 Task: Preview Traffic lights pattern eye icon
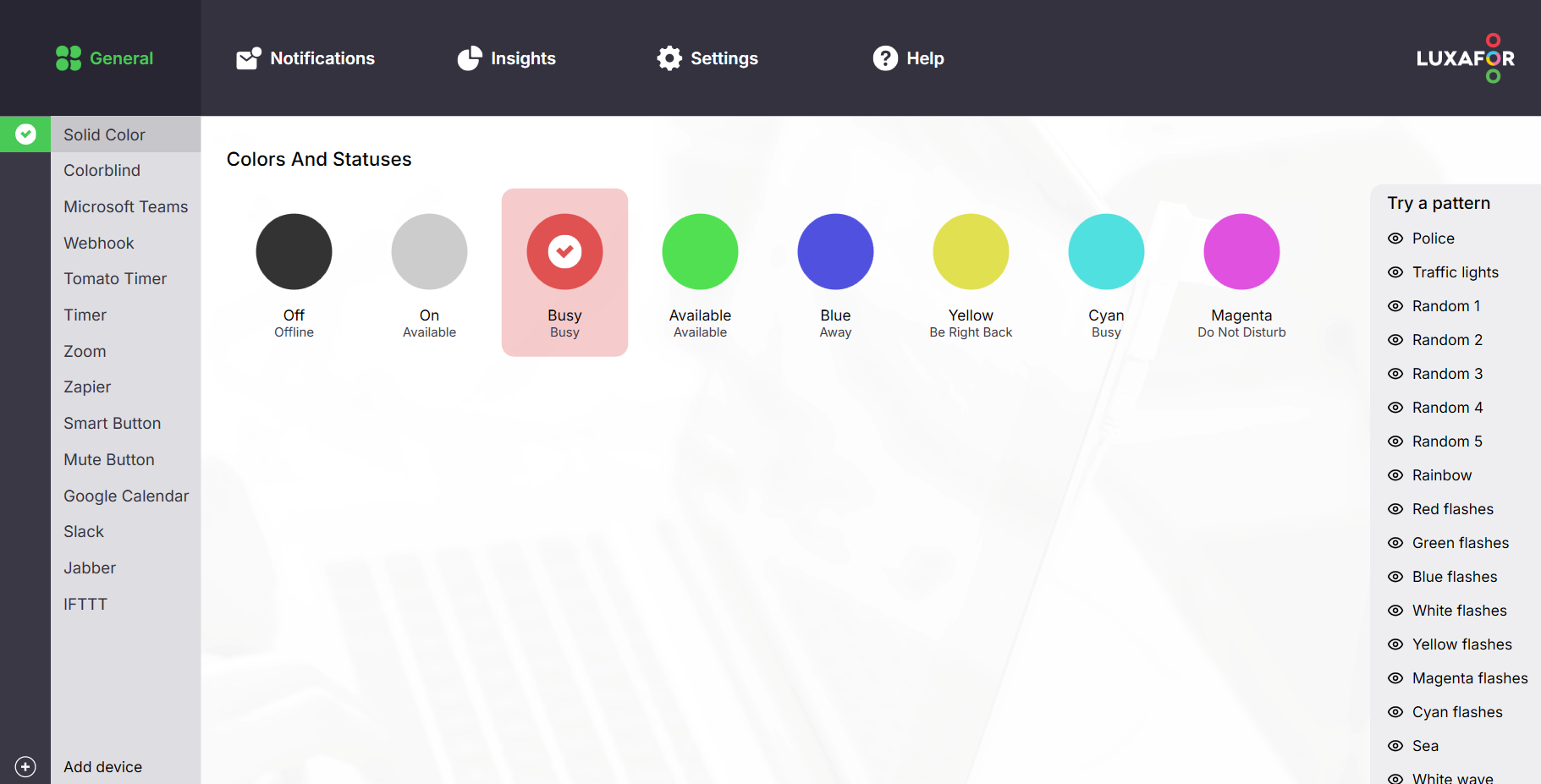(x=1395, y=272)
